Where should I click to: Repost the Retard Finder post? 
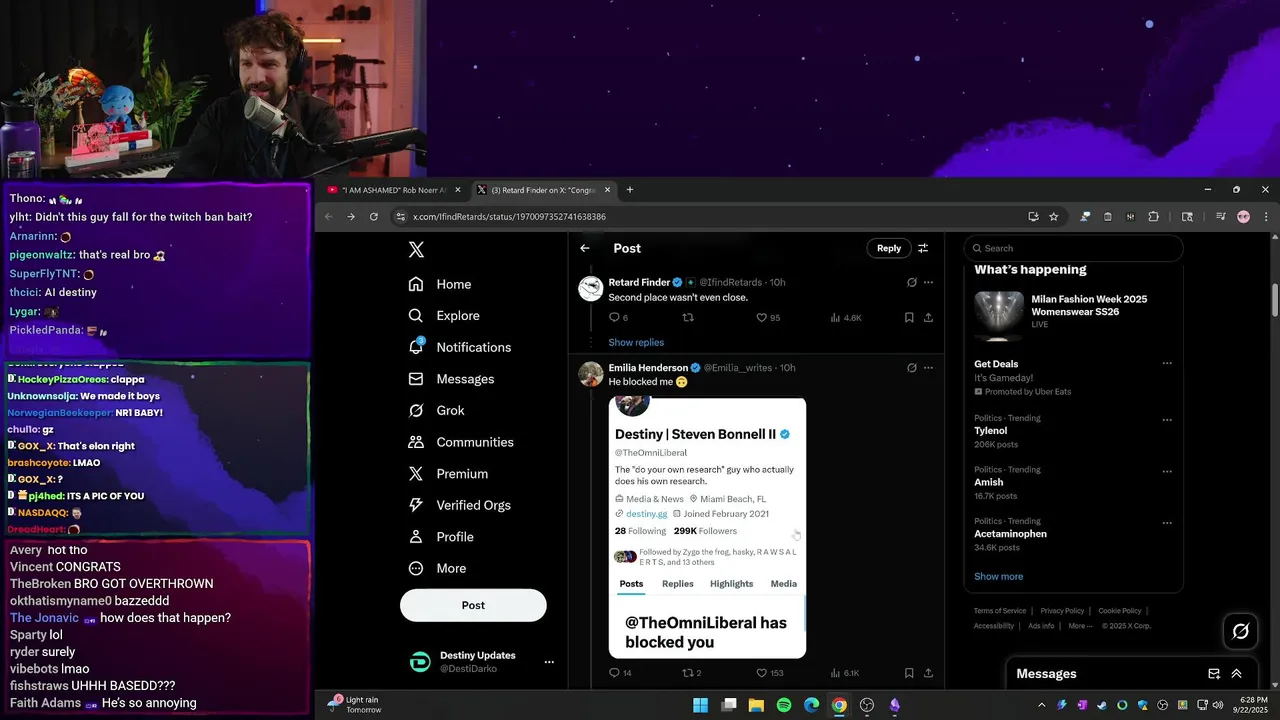point(688,318)
